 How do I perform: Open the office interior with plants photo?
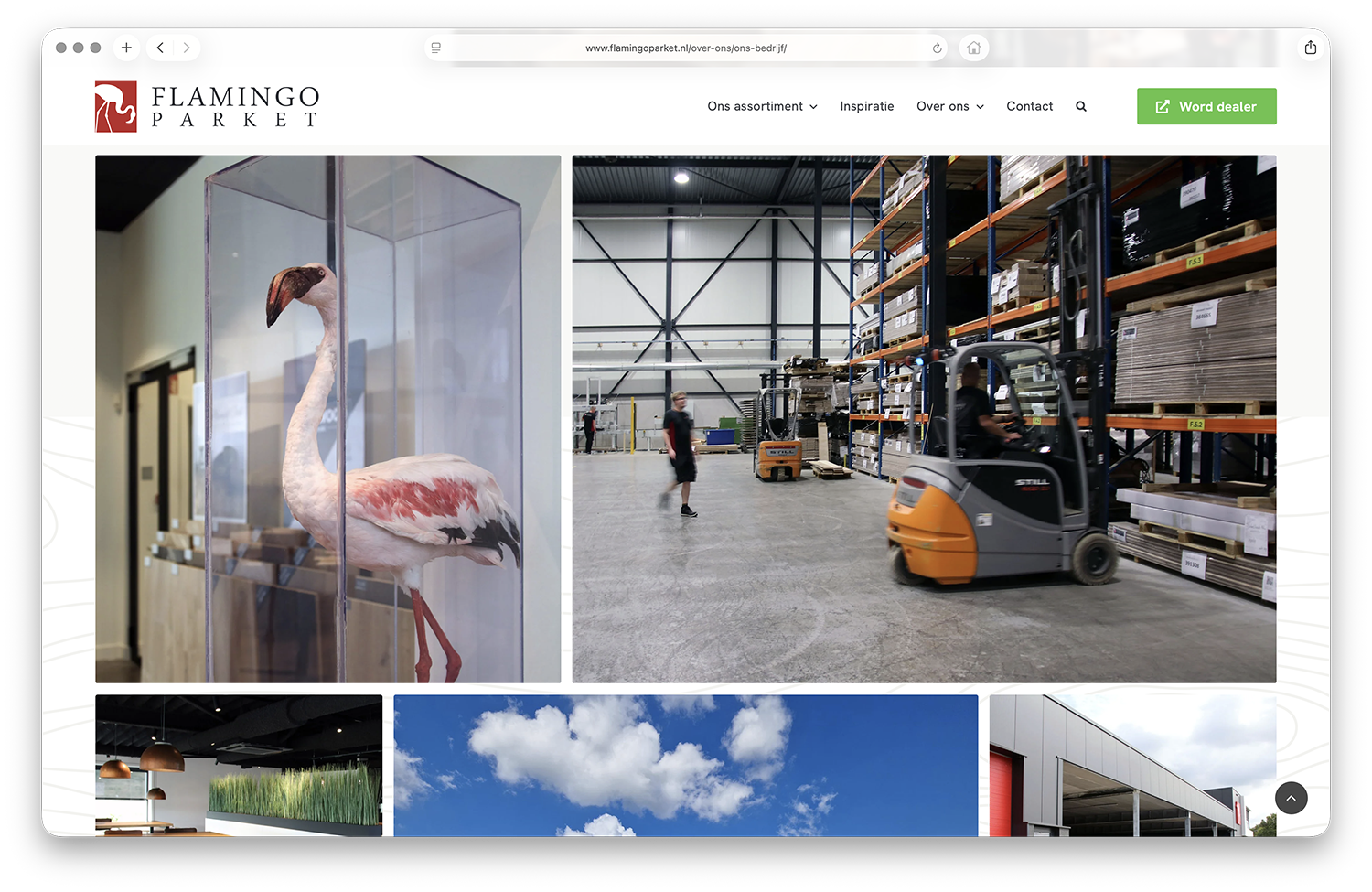[239, 765]
